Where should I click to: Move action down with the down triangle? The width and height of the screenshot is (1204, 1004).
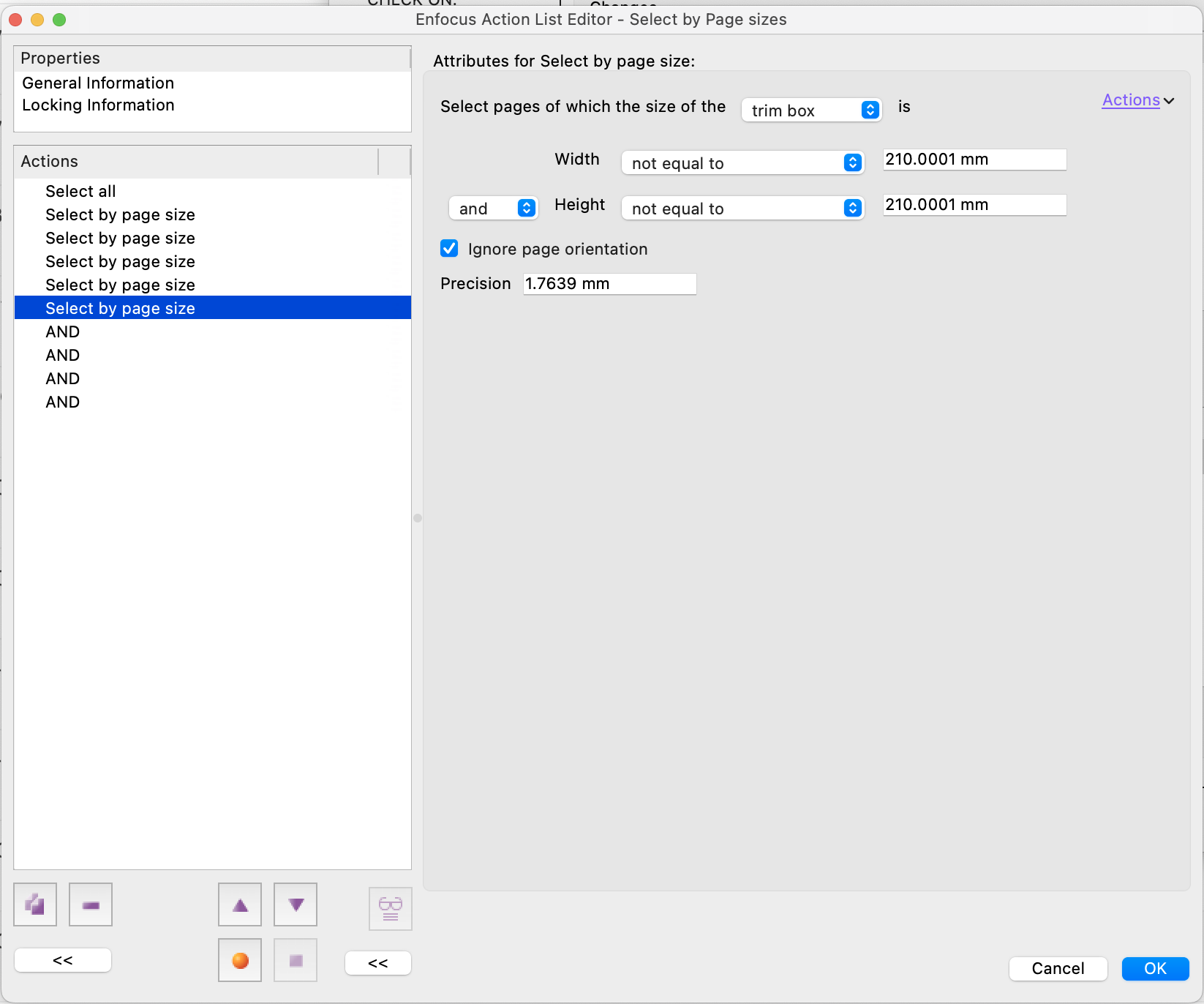tap(296, 904)
